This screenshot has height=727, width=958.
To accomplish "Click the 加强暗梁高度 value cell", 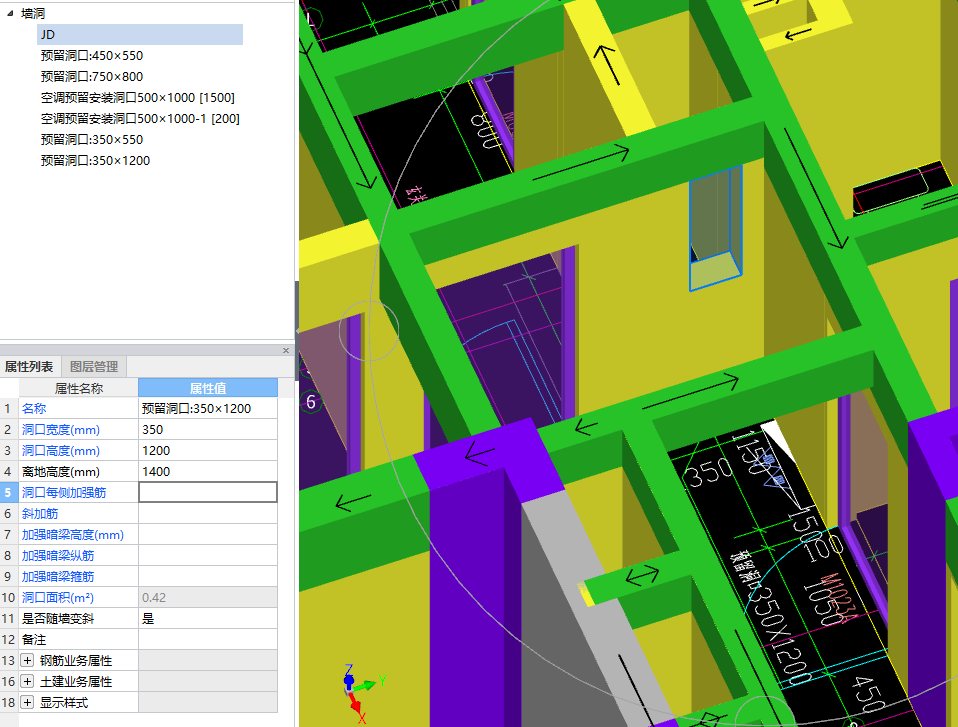I will 208,535.
